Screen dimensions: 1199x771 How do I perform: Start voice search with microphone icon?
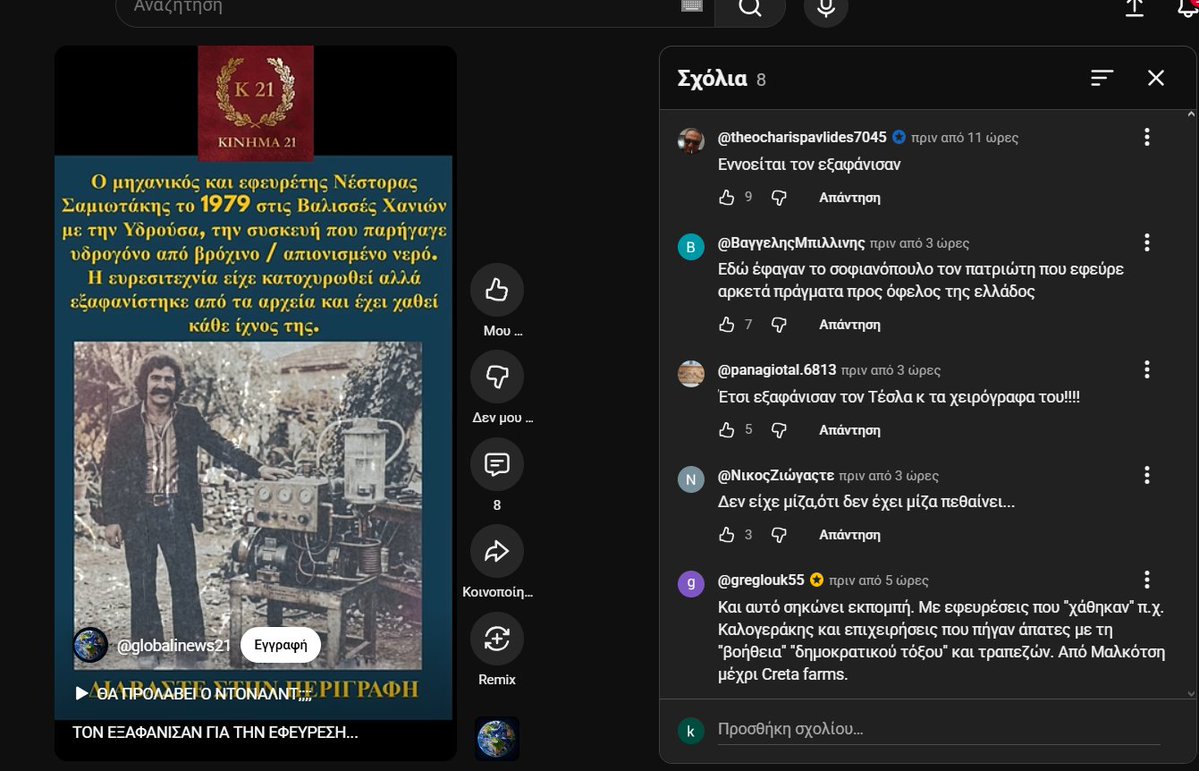[826, 8]
